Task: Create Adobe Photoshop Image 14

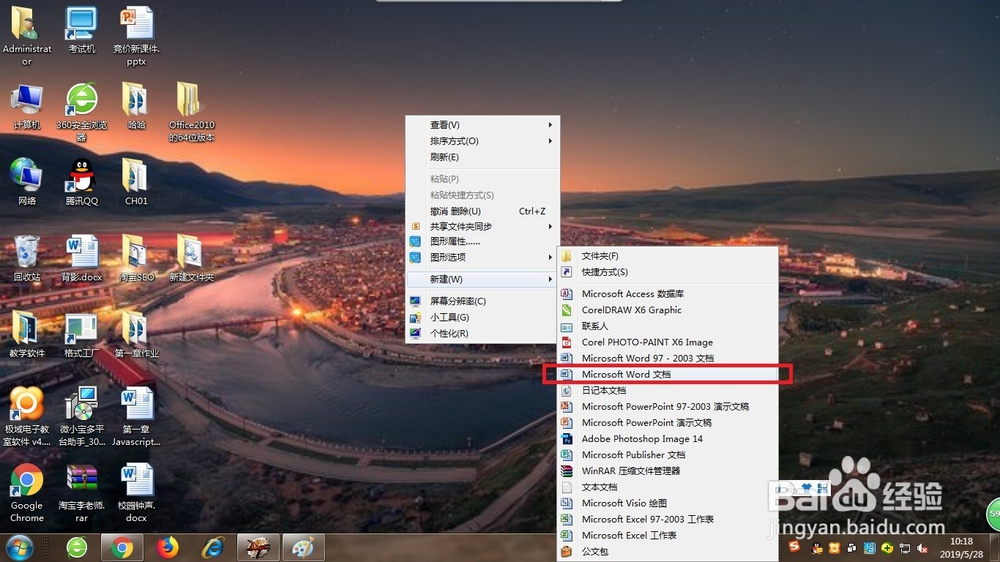Action: click(x=668, y=439)
